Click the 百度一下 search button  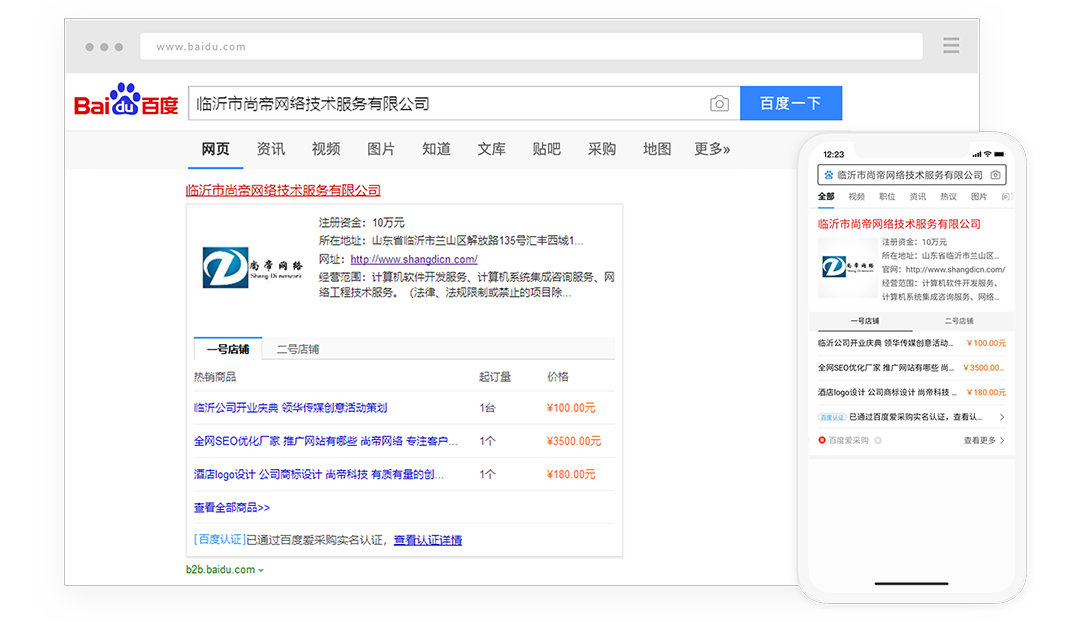[791, 103]
